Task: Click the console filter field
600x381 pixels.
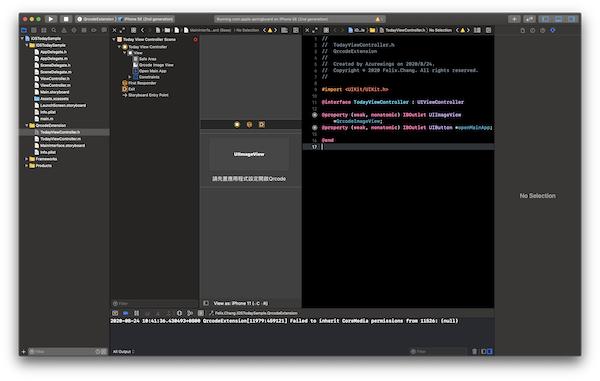Action: 438,351
